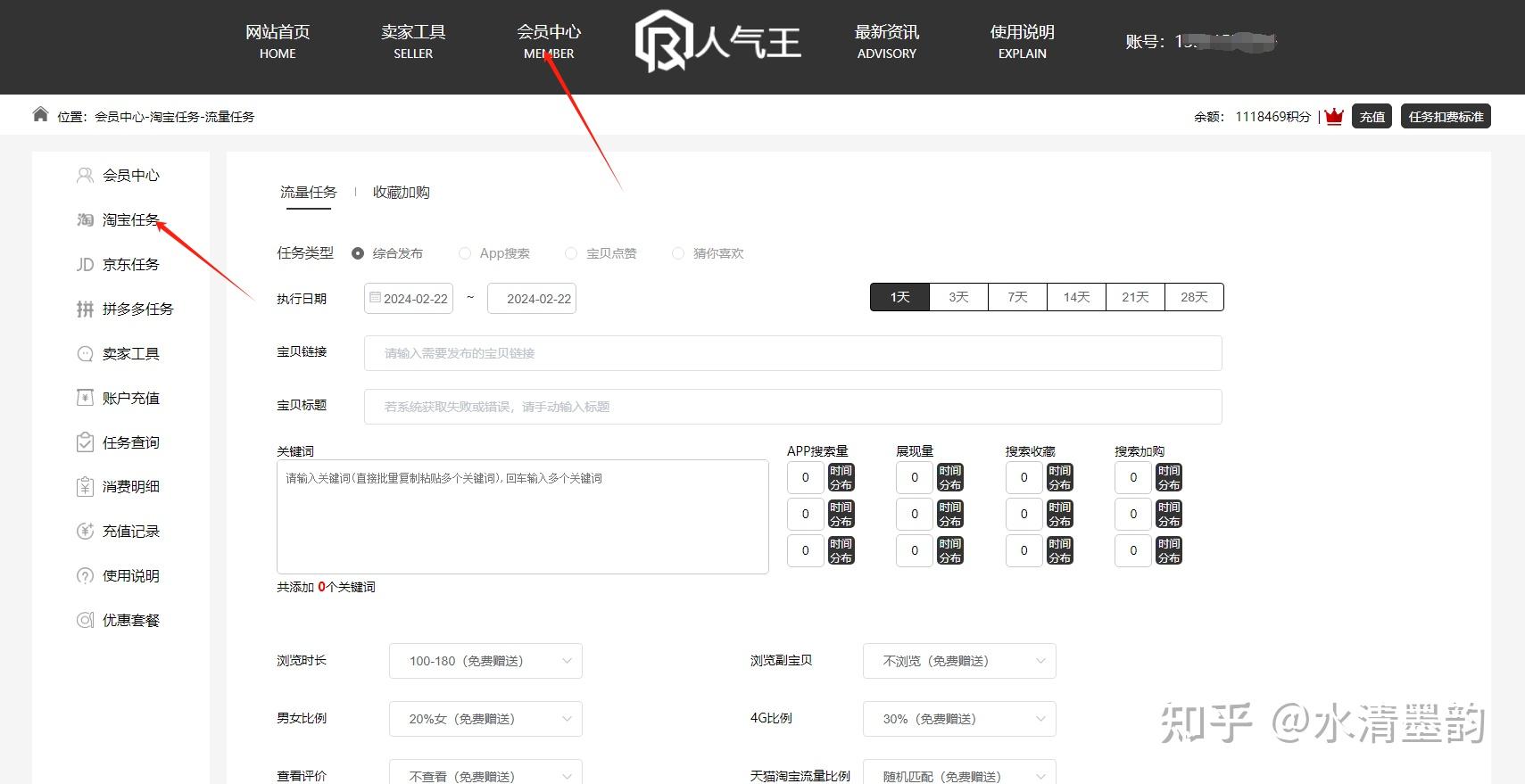This screenshot has height=784, width=1525.
Task: Open the start date picker field
Action: click(409, 299)
